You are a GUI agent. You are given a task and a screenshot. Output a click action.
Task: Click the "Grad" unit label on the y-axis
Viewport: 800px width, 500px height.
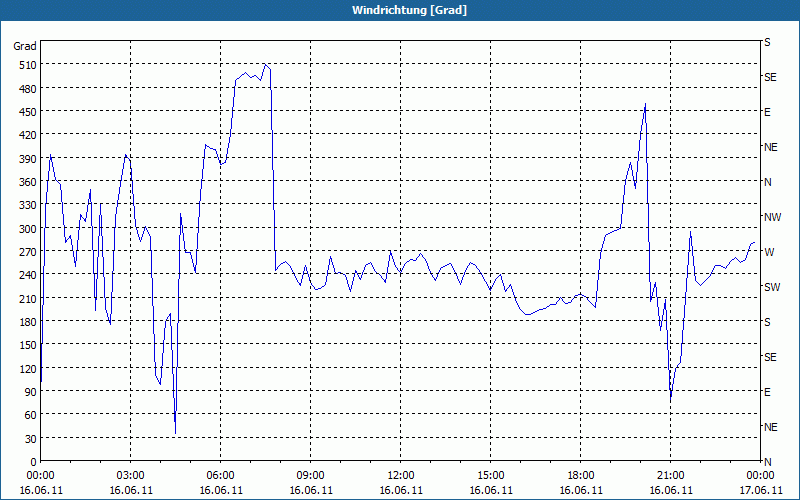pyautogui.click(x=24, y=46)
